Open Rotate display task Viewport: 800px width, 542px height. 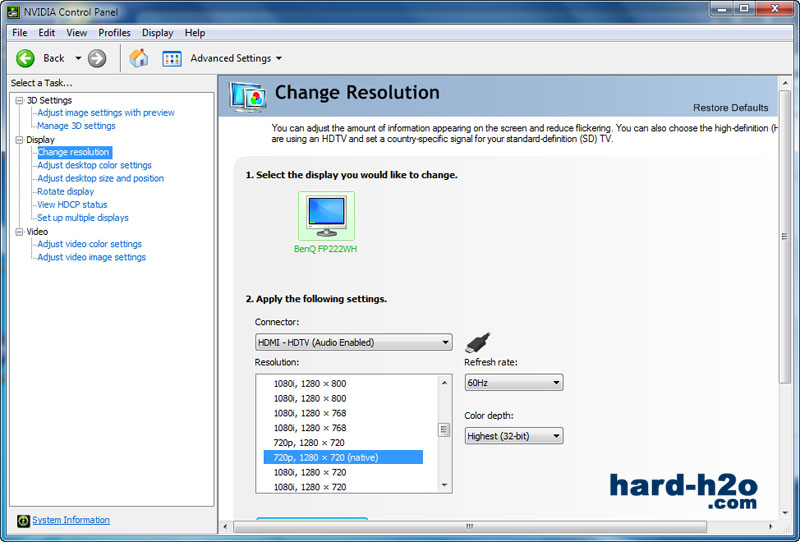tap(65, 191)
